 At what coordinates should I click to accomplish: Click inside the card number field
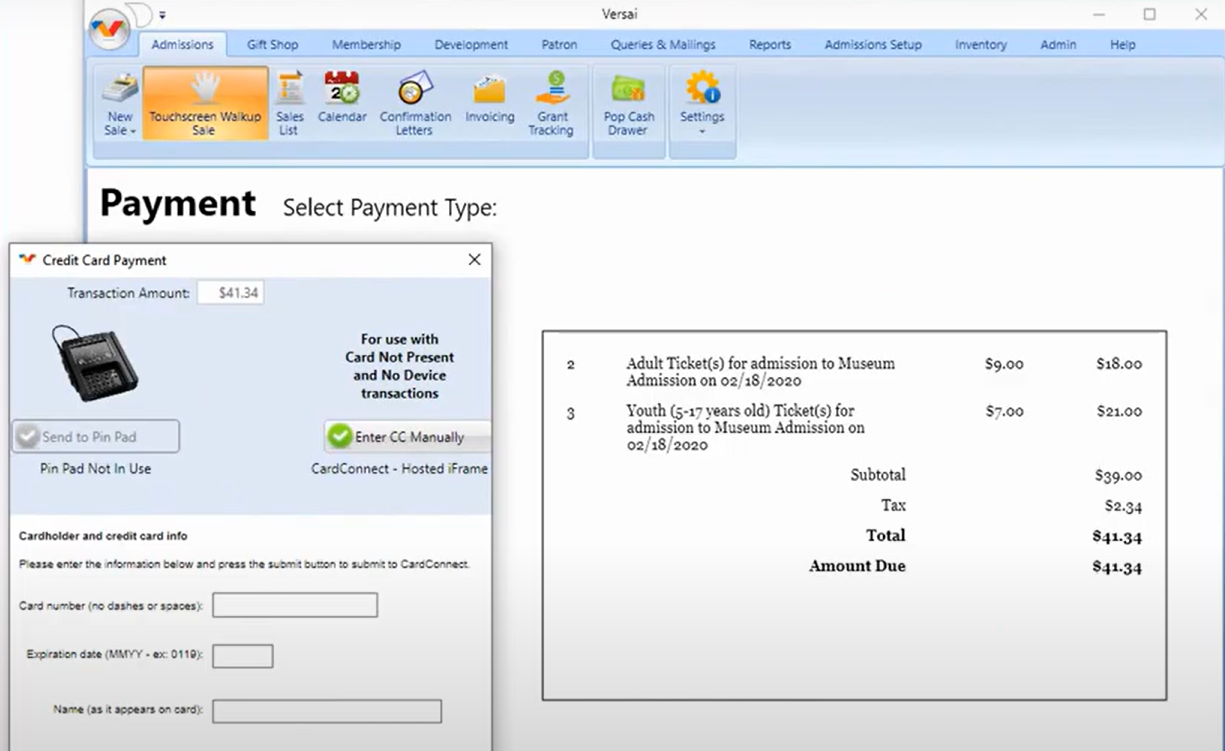[x=294, y=604]
